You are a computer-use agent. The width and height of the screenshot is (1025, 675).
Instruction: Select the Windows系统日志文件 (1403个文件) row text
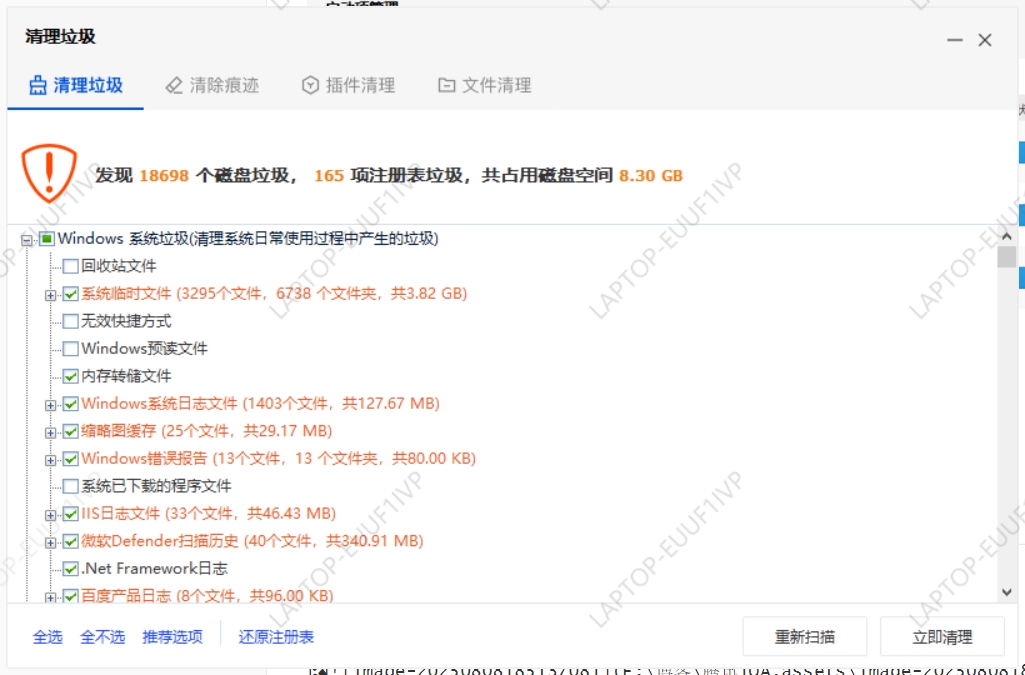click(x=260, y=404)
